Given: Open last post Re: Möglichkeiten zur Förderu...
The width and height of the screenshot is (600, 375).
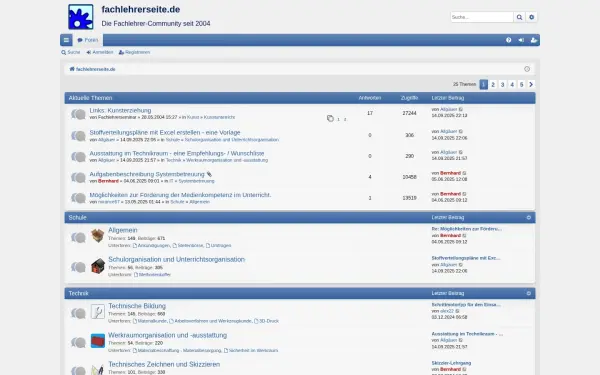Looking at the screenshot, I should 467,229.
